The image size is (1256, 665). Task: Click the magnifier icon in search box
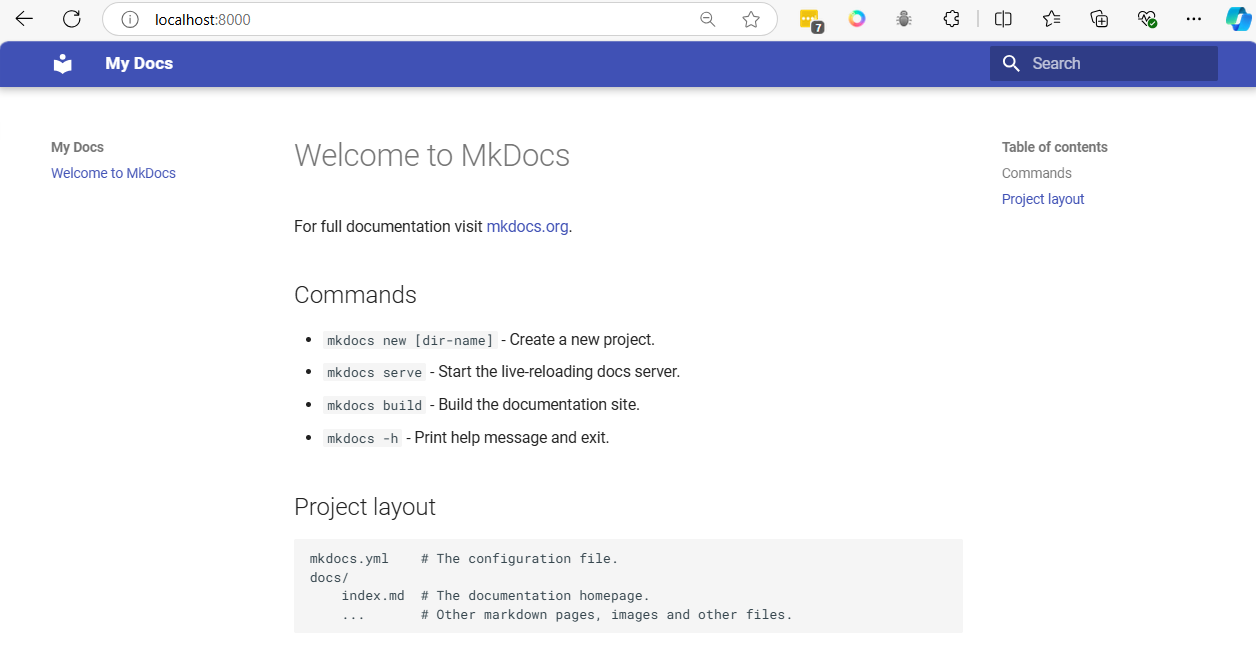pos(1011,64)
